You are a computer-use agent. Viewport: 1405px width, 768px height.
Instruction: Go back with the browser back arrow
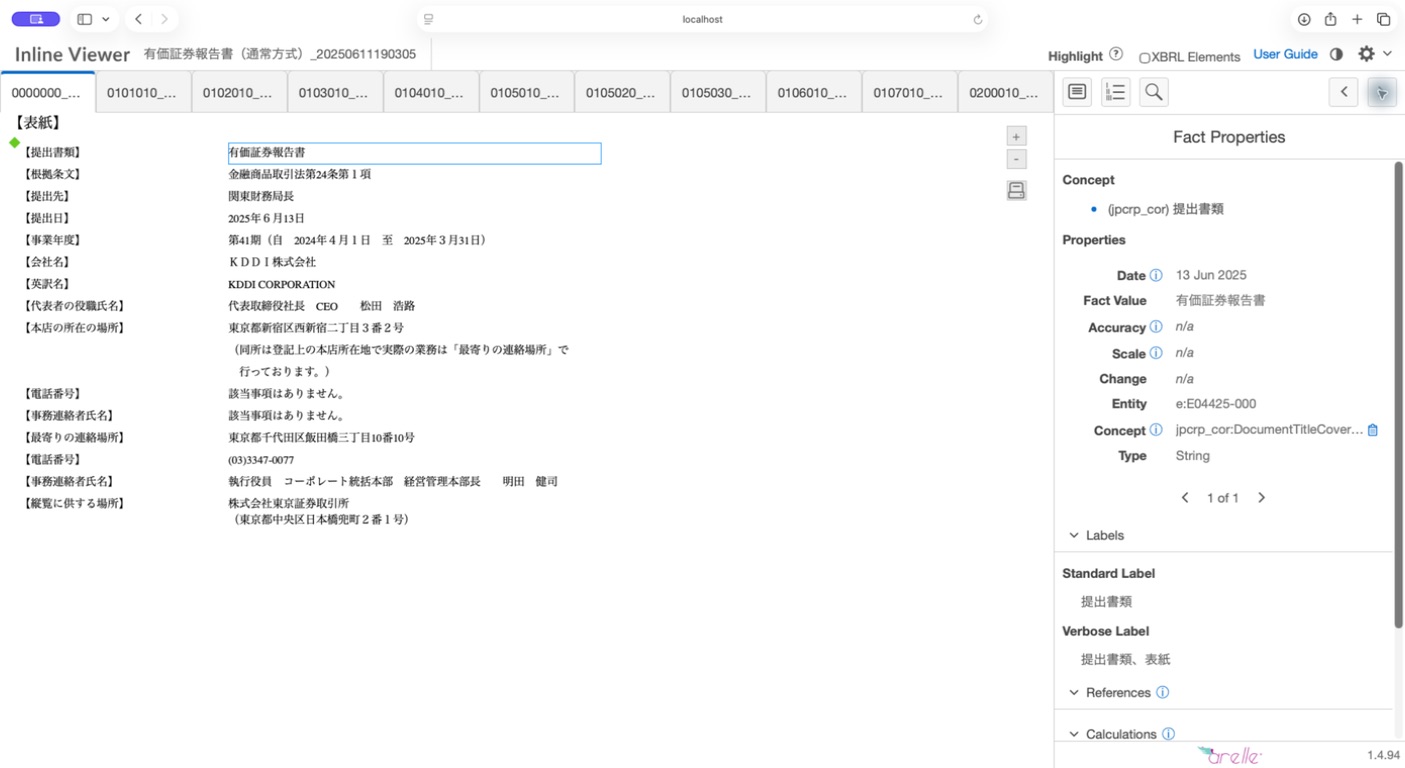point(138,19)
